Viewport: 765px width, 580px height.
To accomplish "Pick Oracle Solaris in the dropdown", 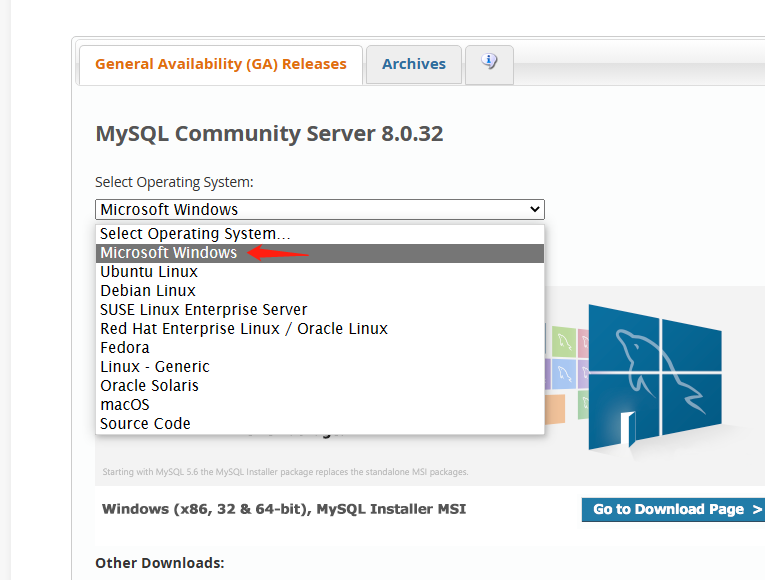I will tap(320, 386).
